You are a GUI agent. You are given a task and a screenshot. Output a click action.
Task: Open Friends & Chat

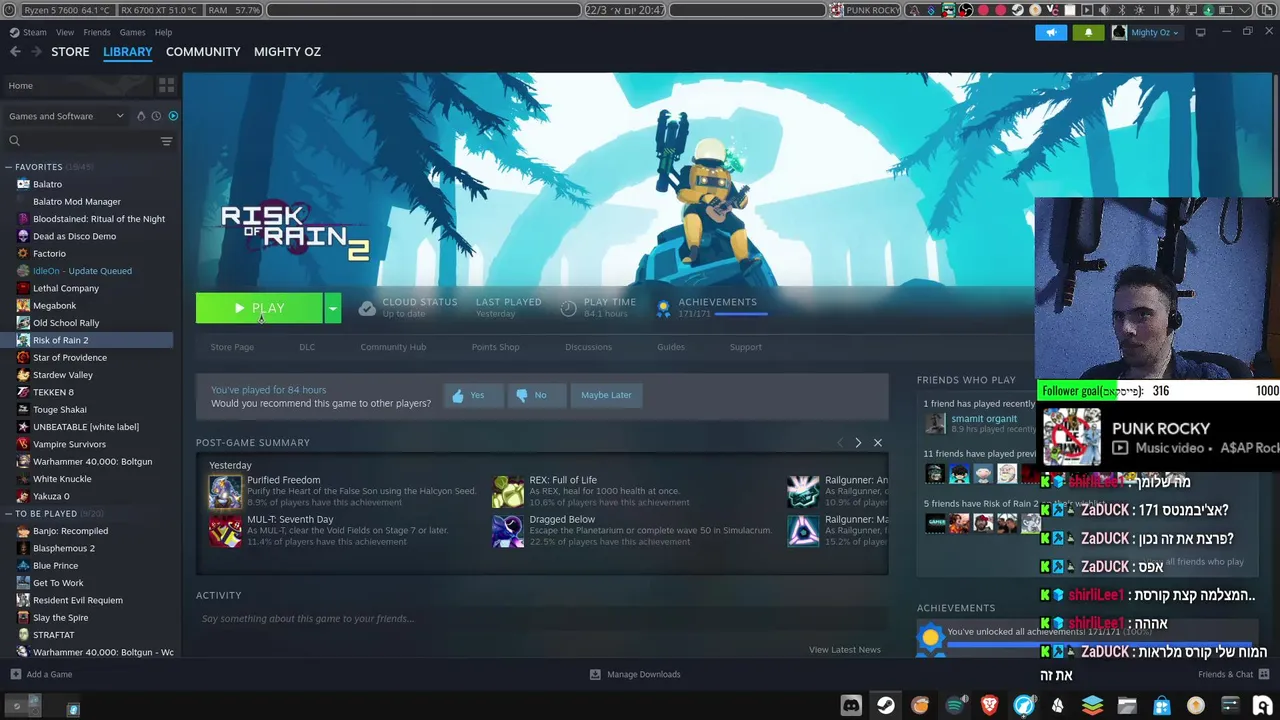tap(1233, 674)
